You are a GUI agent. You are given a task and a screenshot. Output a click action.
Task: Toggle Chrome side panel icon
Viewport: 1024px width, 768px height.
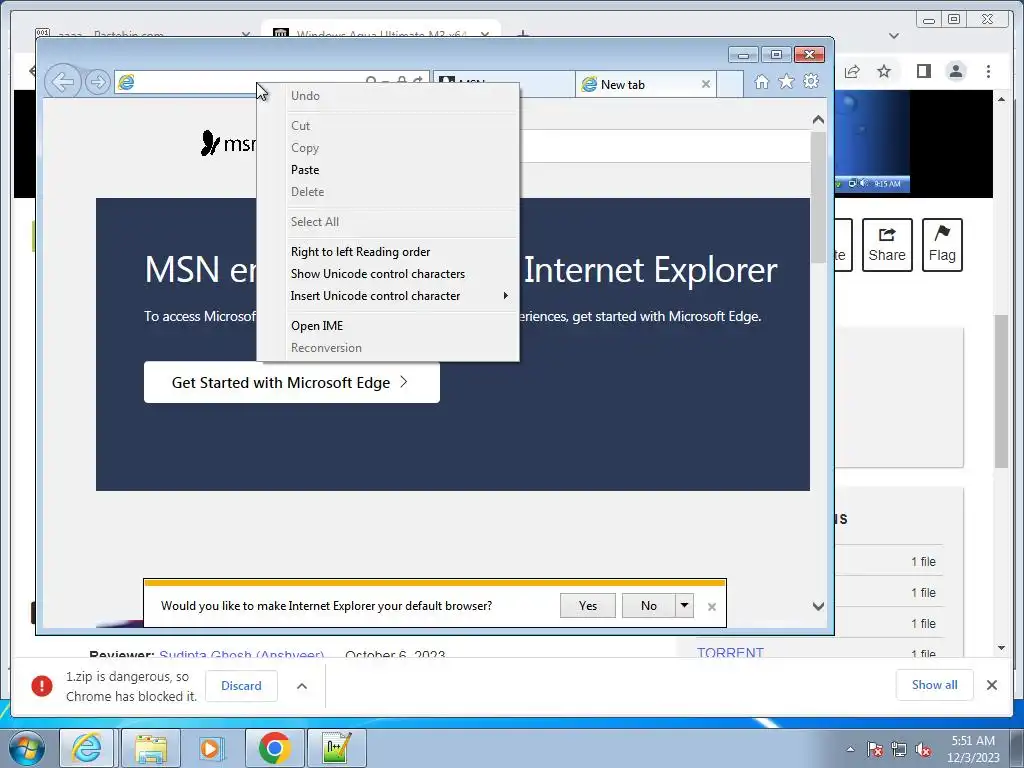(923, 71)
